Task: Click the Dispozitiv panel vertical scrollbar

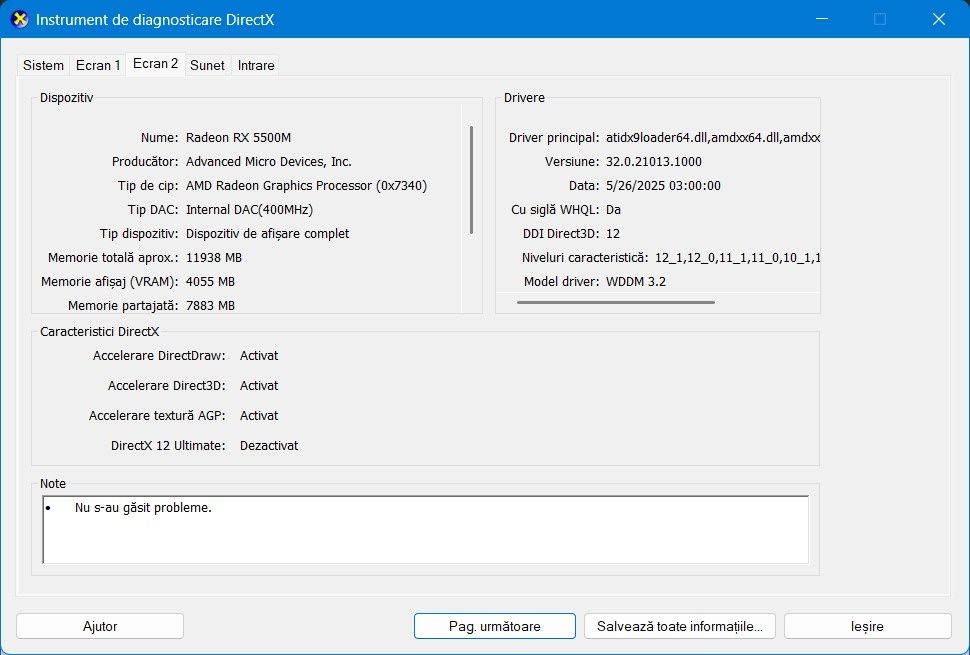Action: (x=471, y=180)
